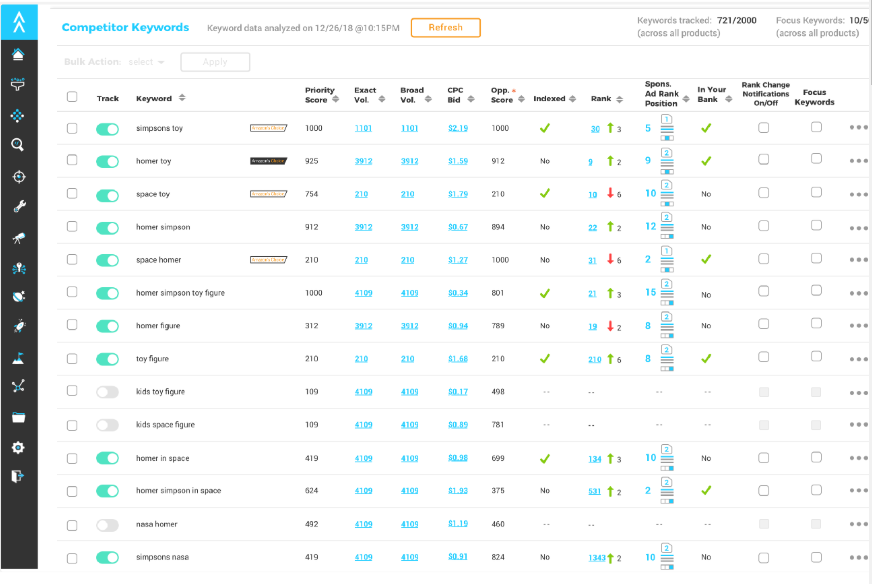Click the Refresh button

pos(445,28)
